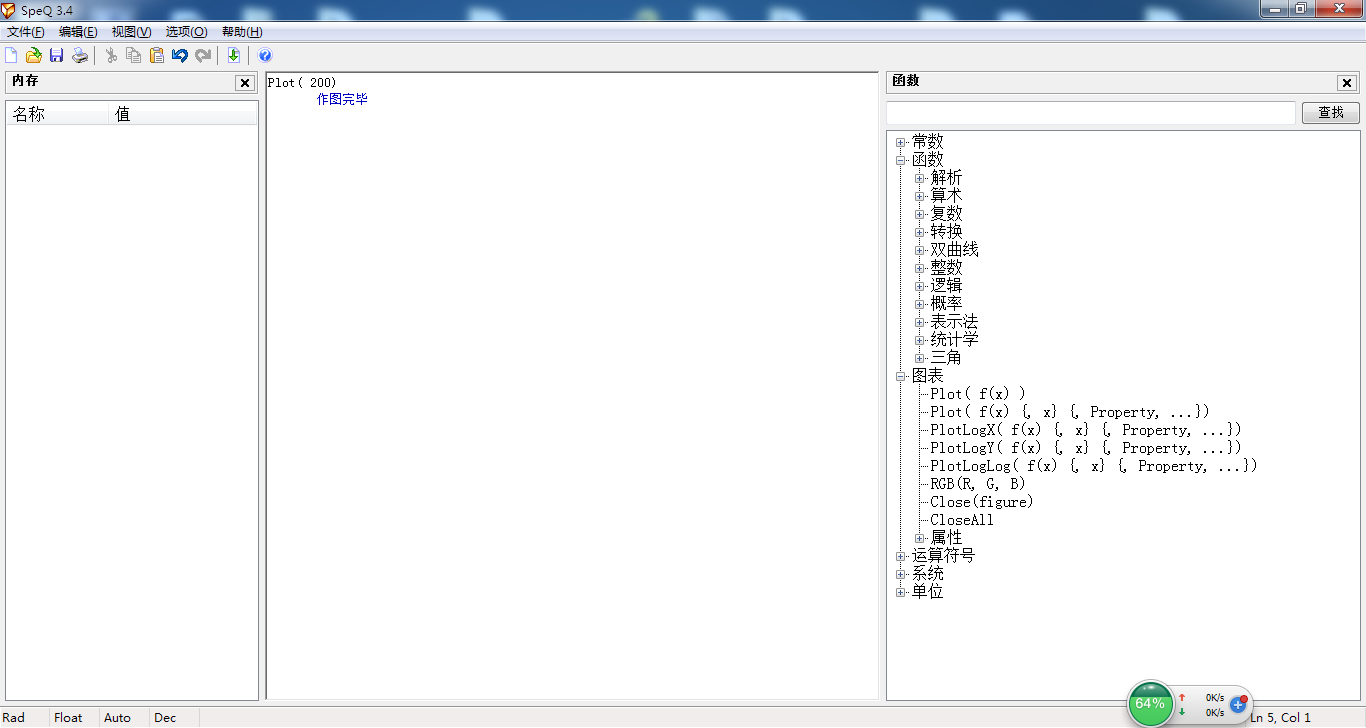Undo with the blue arrow icon
The width and height of the screenshot is (1366, 728).
pyautogui.click(x=180, y=56)
